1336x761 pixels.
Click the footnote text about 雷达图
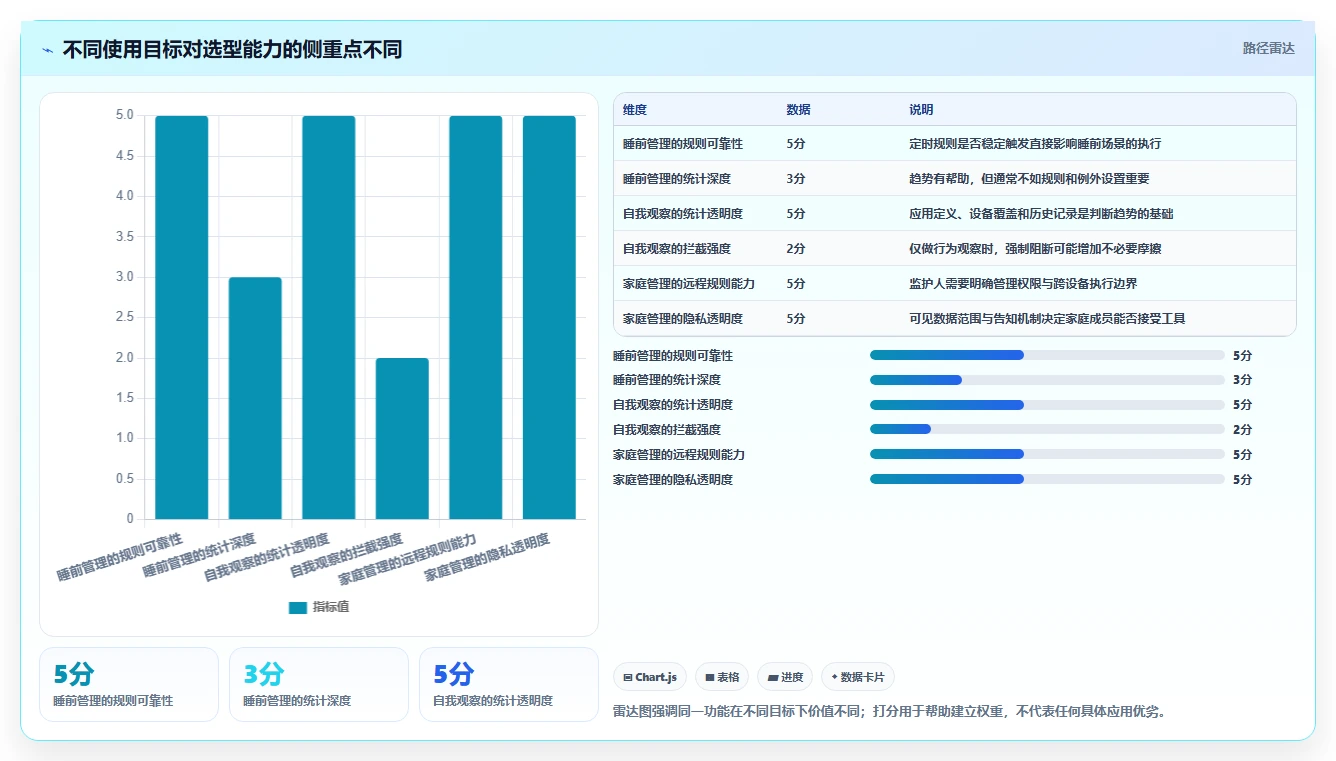click(889, 712)
